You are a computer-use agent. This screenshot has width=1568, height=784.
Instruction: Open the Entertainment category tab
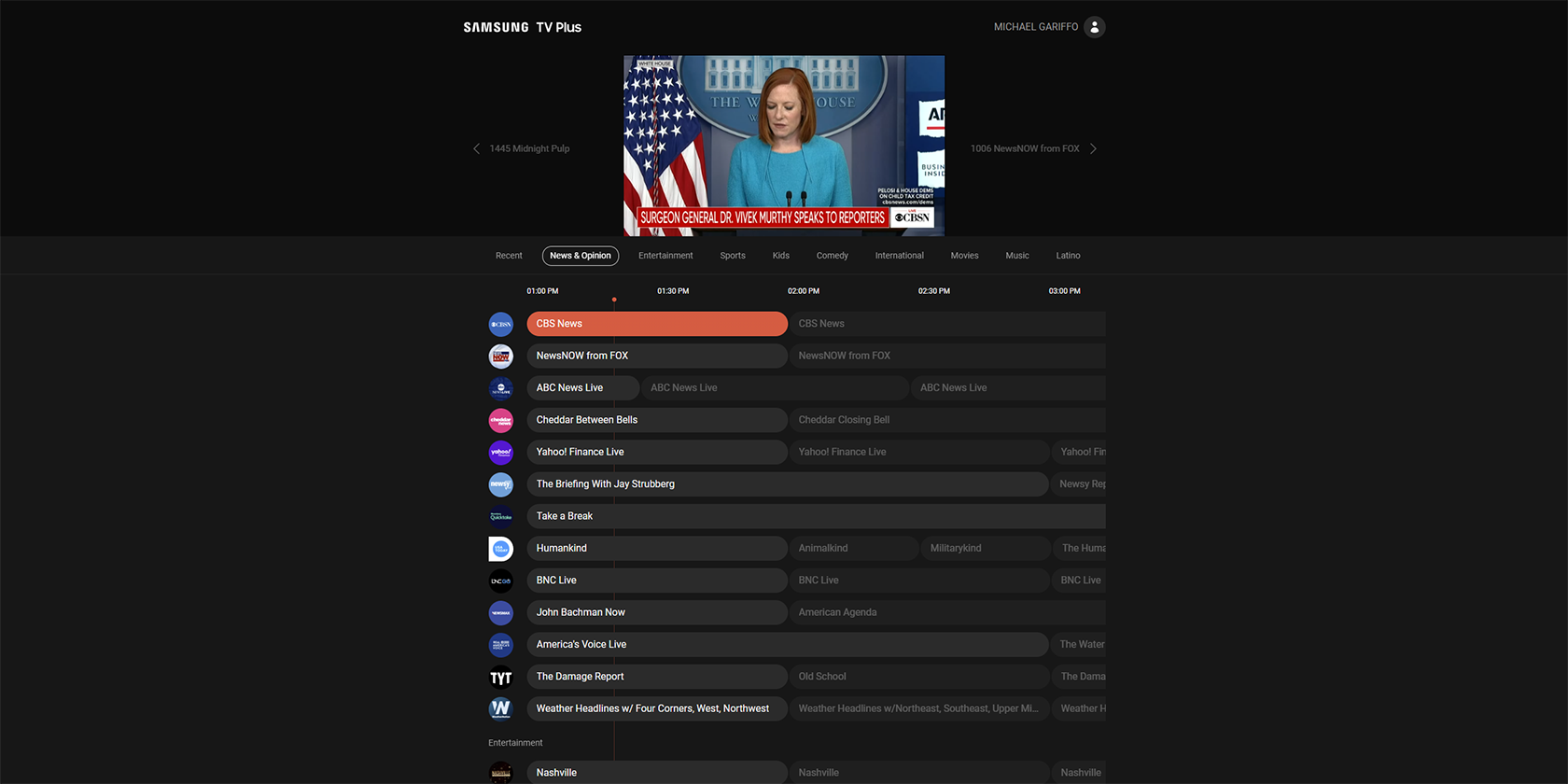click(665, 256)
